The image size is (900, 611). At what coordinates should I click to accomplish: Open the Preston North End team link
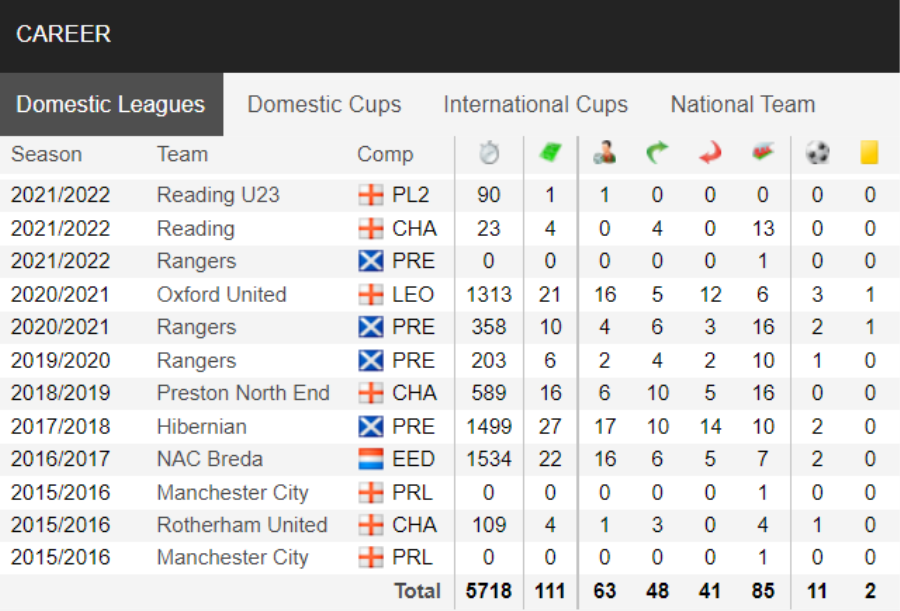[243, 393]
